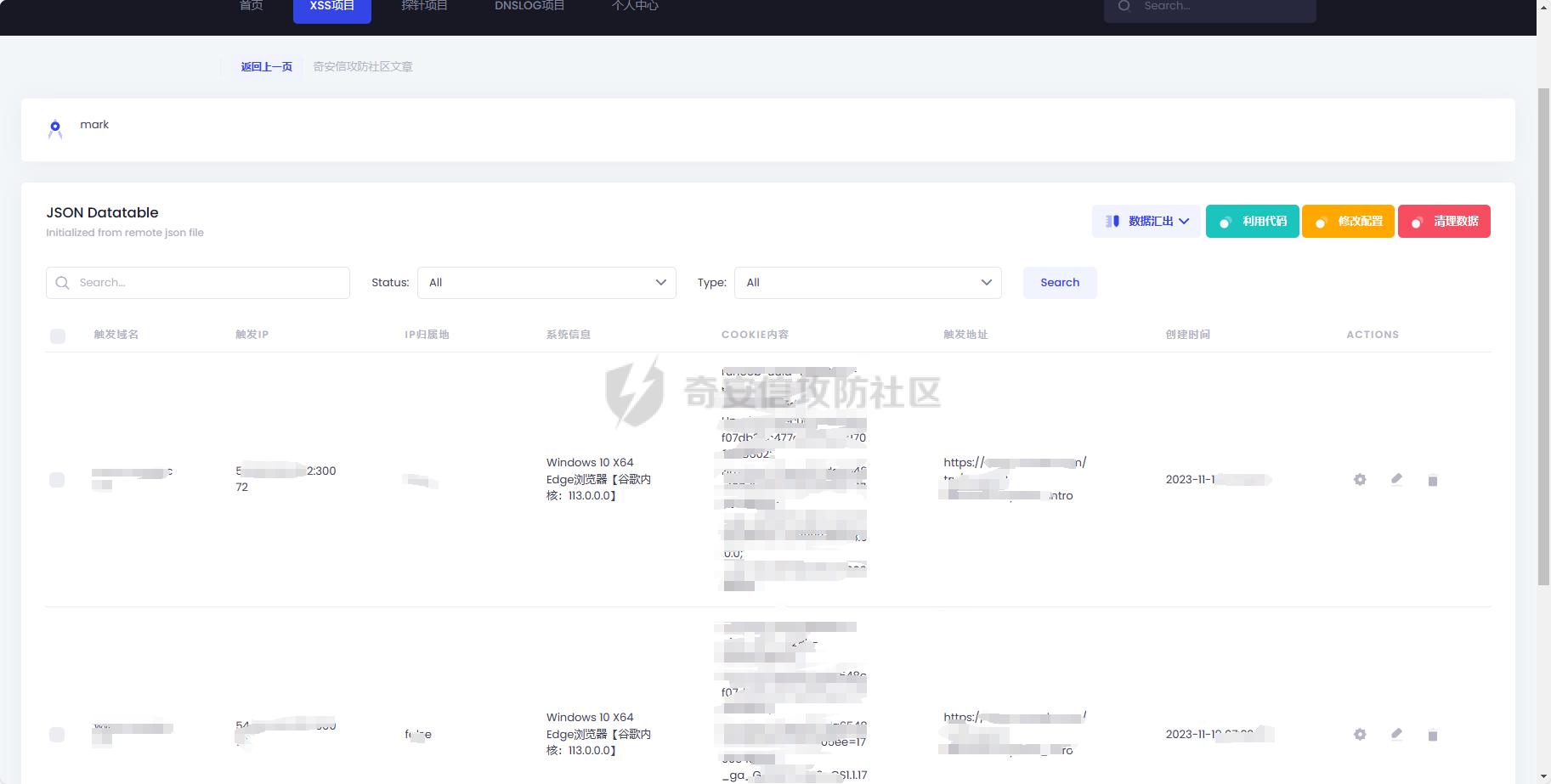Open the Status filter dropdown
This screenshot has width=1551, height=784.
point(546,283)
